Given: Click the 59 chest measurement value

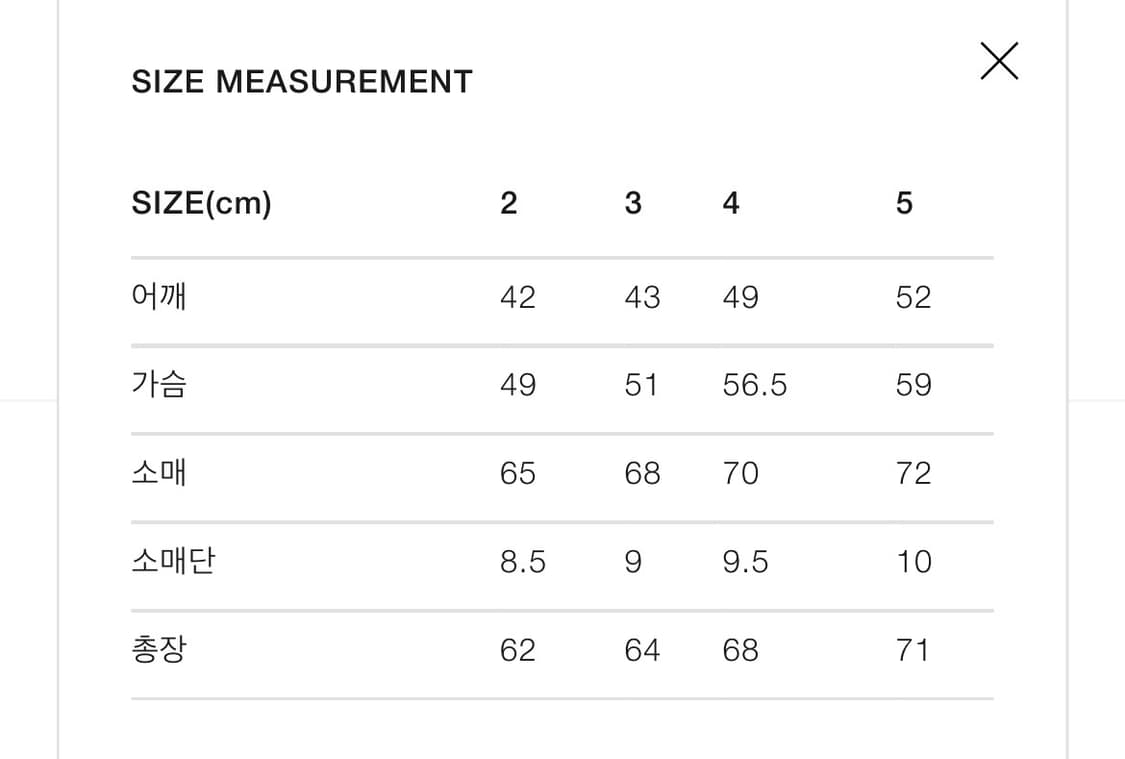Looking at the screenshot, I should pos(913,385).
